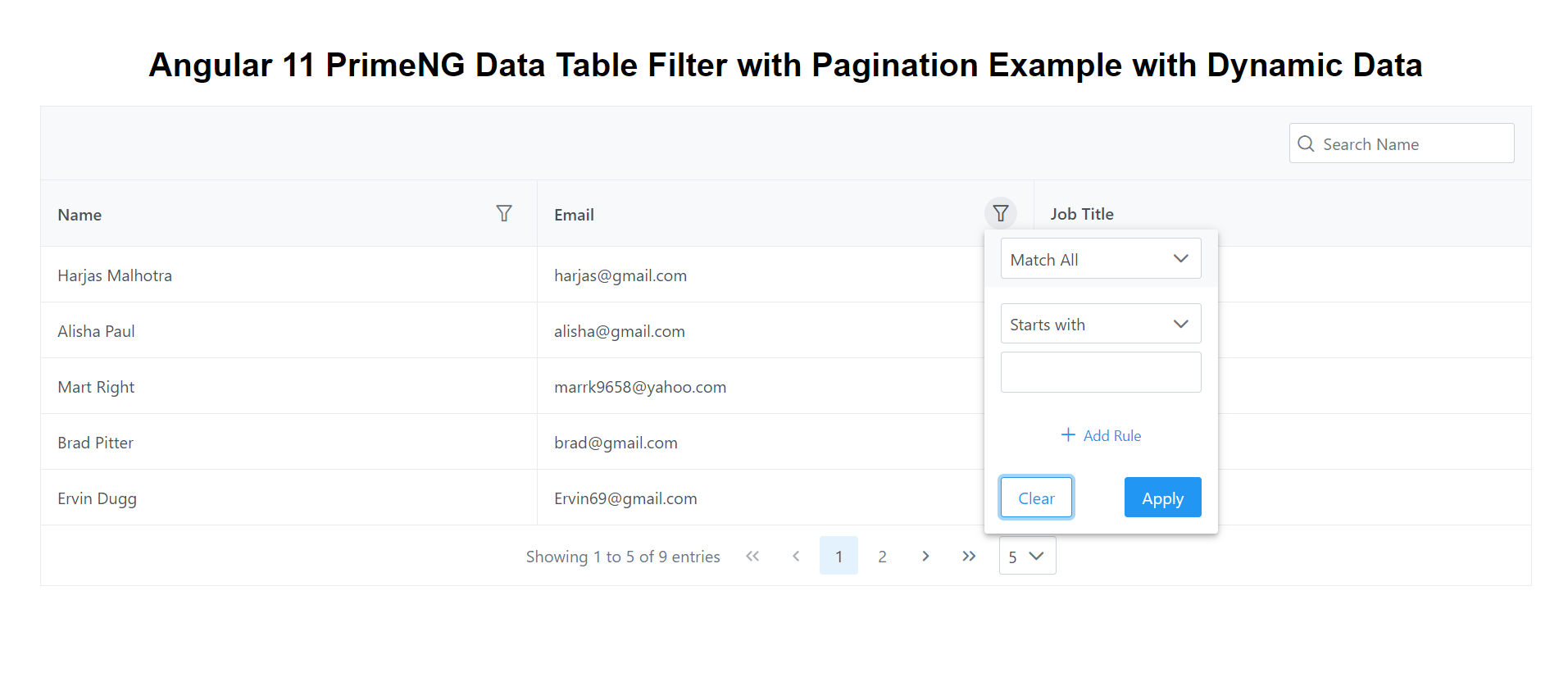
Task: Jump to last page with double-right chevron
Action: pos(969,556)
